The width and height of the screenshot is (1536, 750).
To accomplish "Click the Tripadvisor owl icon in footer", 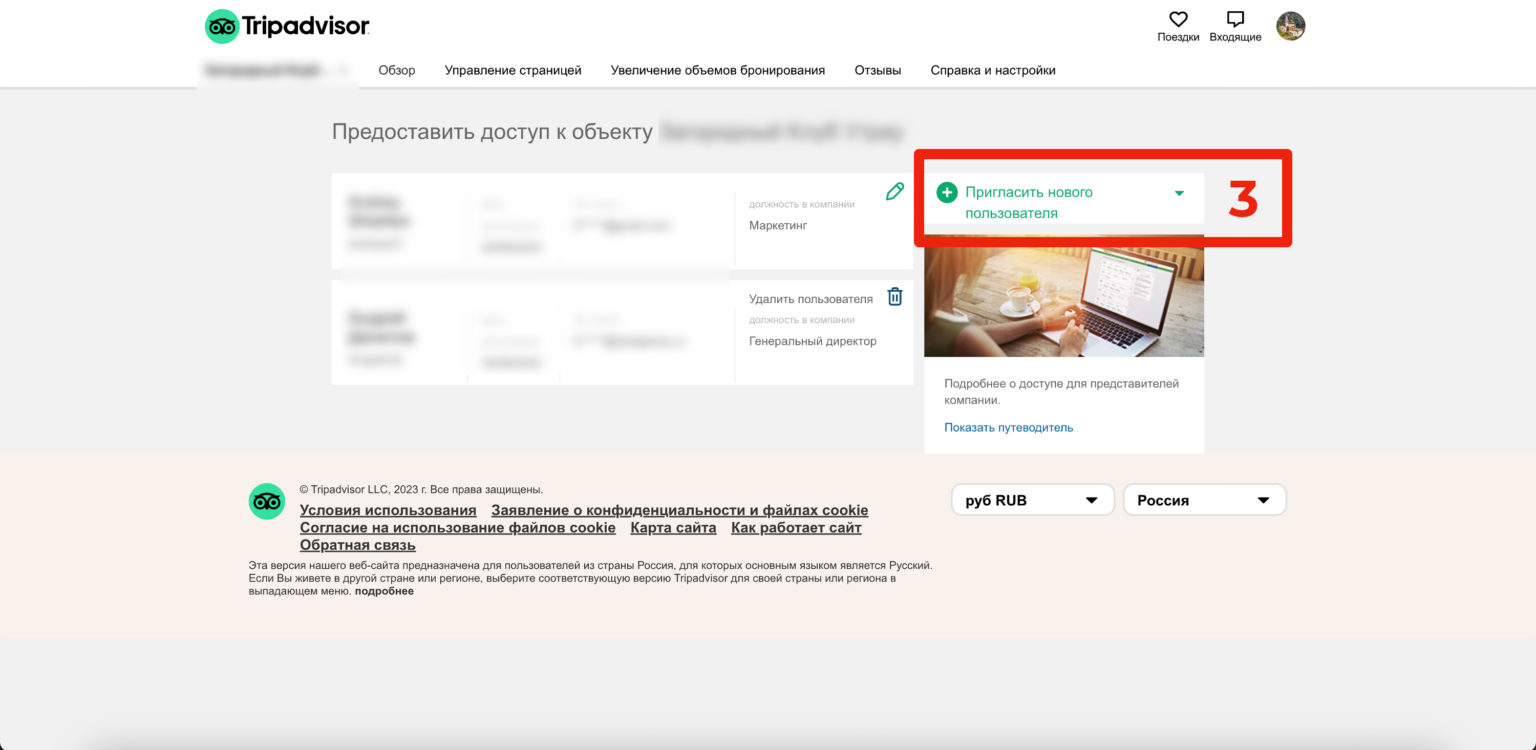I will pyautogui.click(x=267, y=501).
